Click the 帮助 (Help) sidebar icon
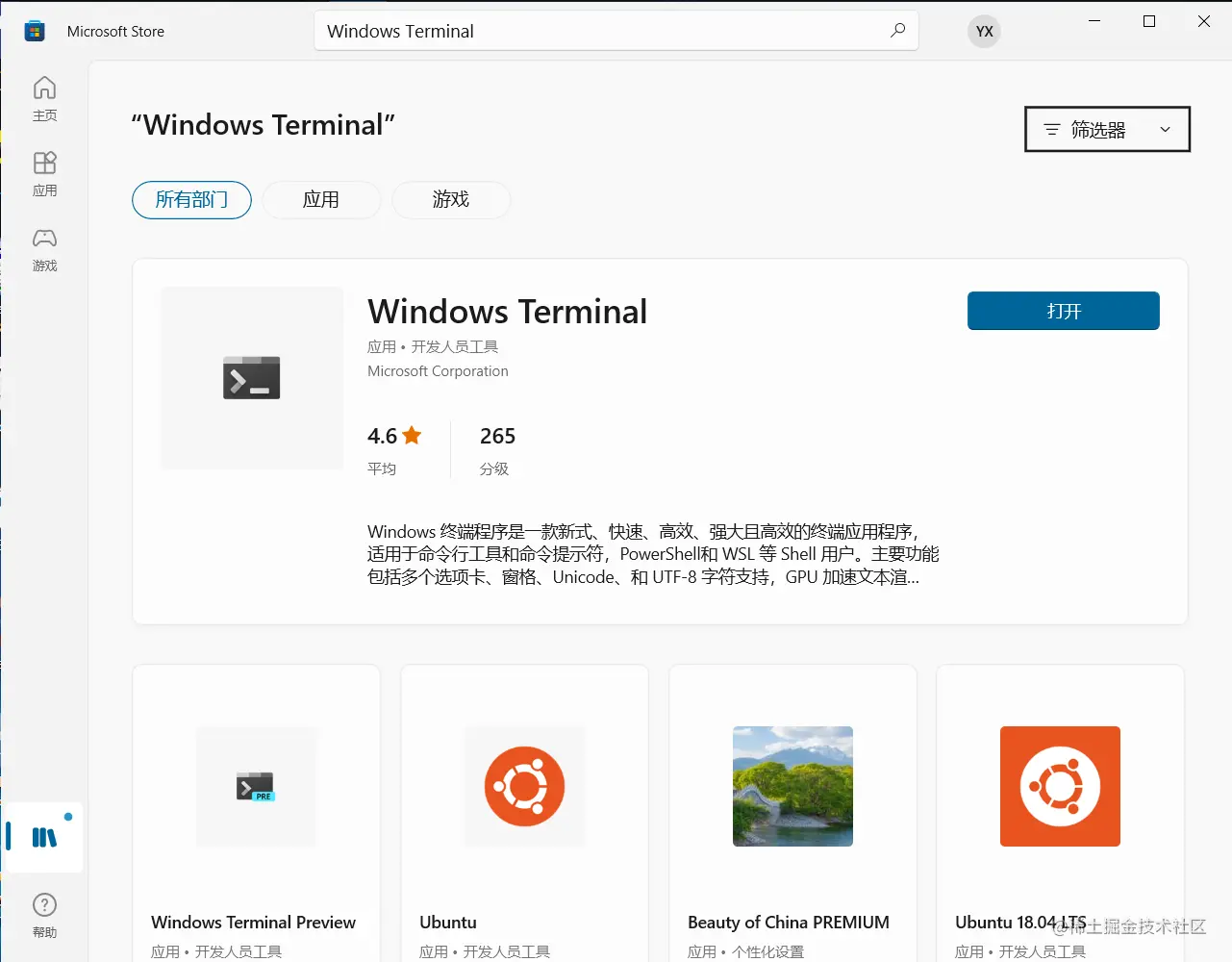Screen dimensions: 1232x962 click(44, 912)
